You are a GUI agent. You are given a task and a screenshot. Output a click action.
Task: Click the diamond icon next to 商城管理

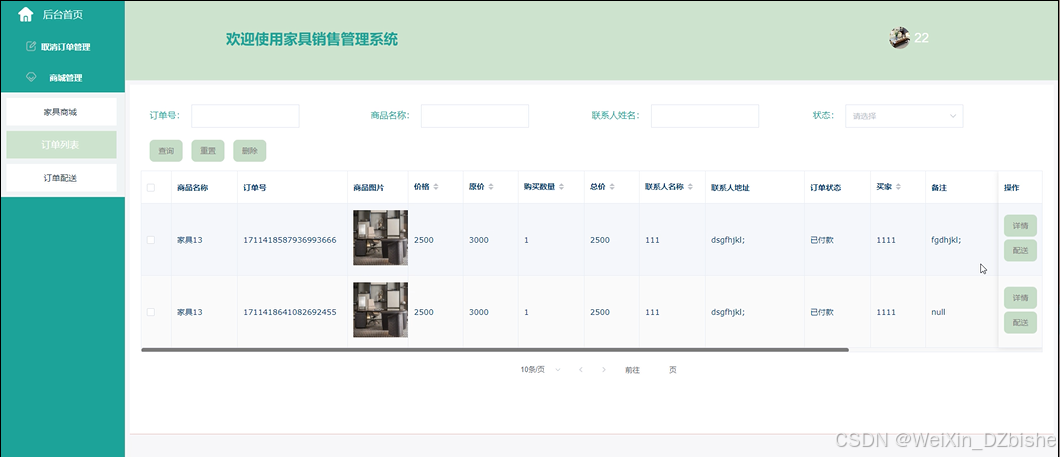30,77
